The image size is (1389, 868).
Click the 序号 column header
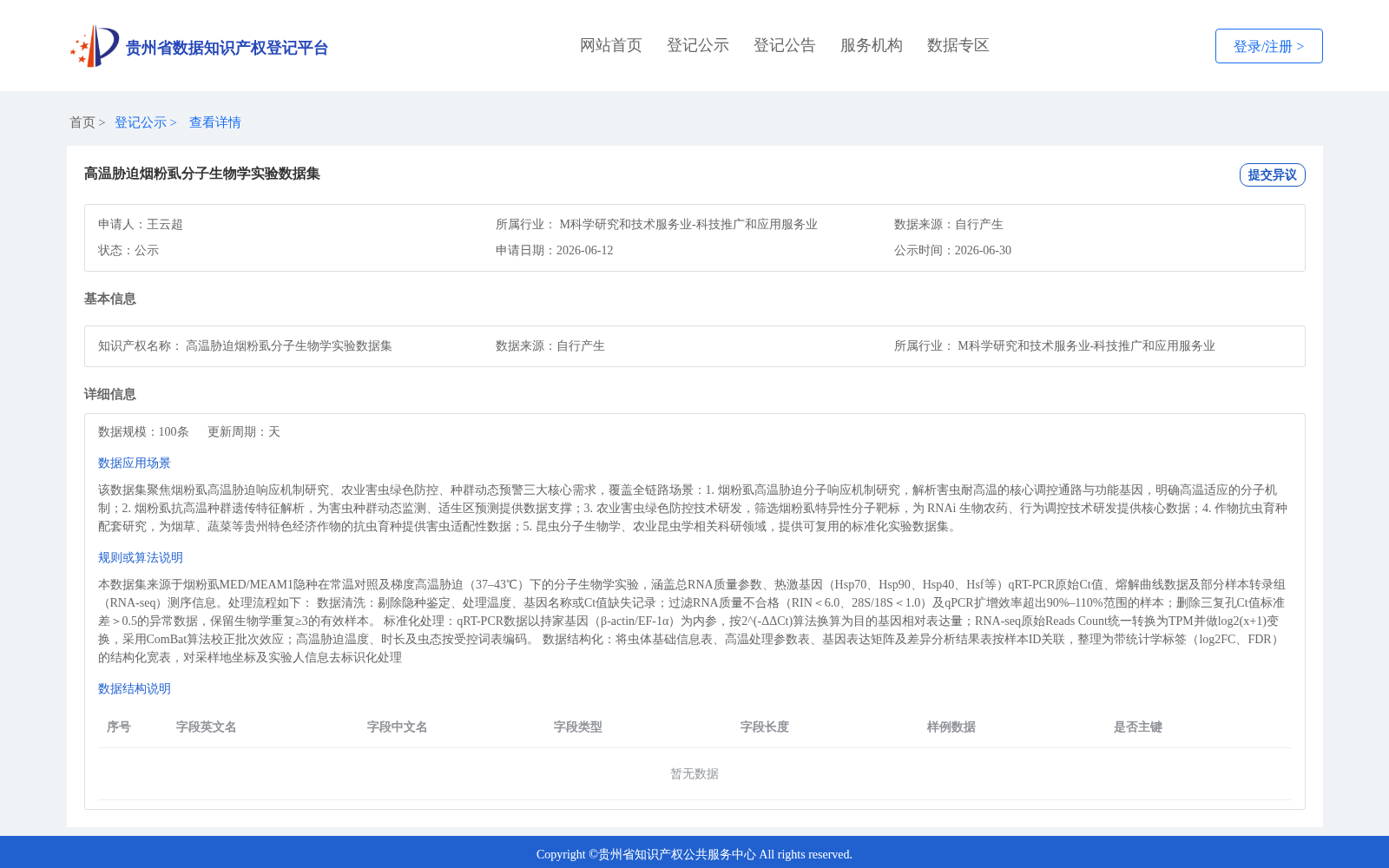pos(119,727)
